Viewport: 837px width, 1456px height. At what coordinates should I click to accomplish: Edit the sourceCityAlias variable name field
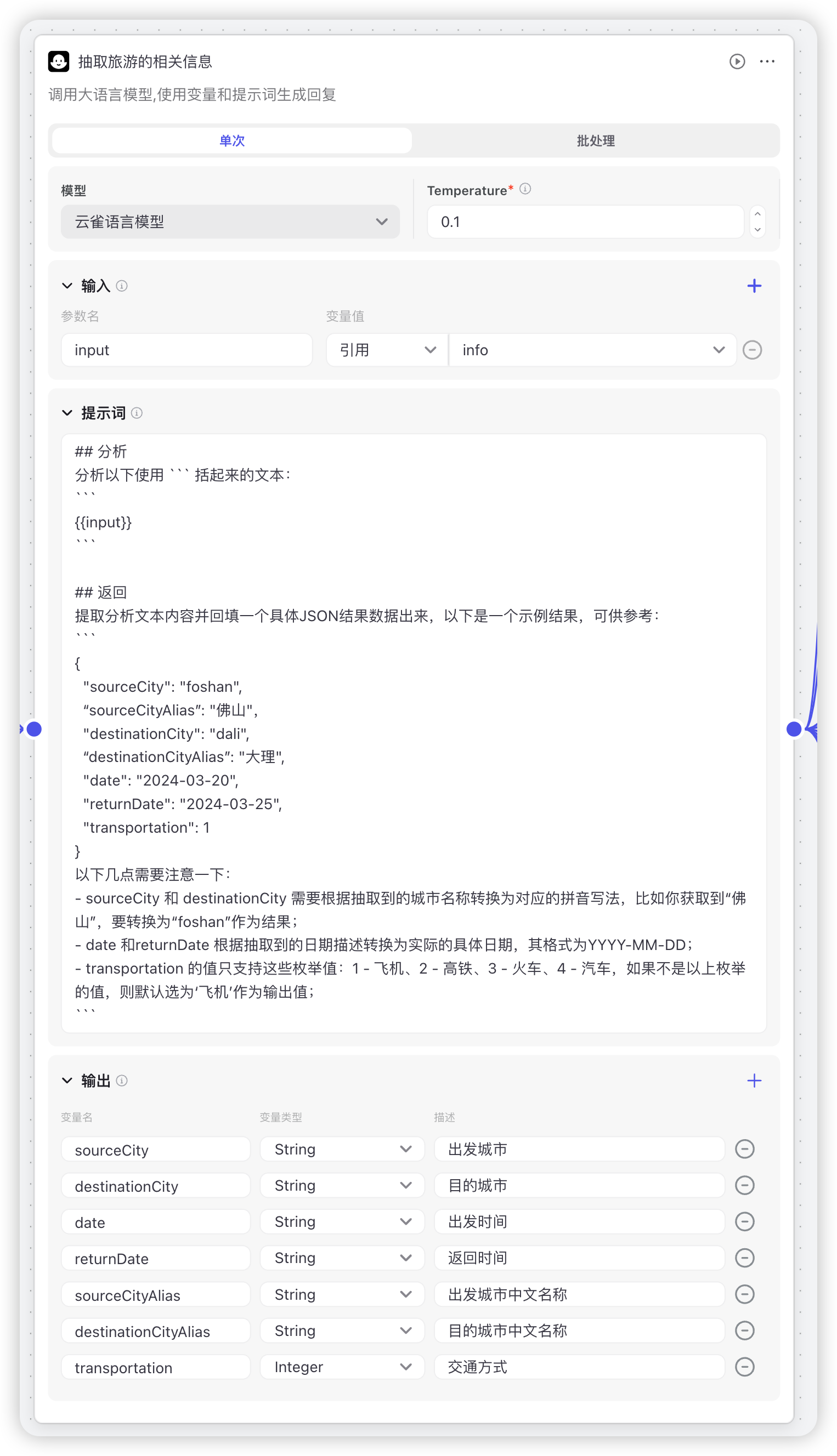tap(156, 1295)
